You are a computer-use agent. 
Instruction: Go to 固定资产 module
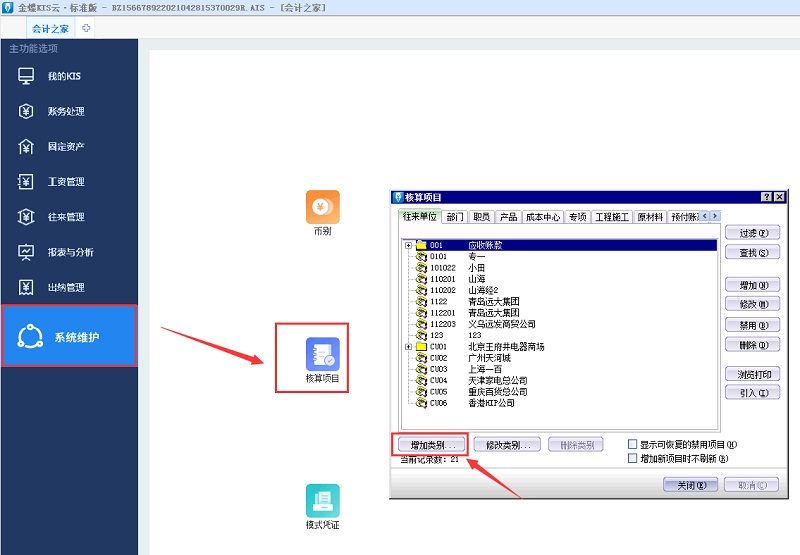[x=65, y=147]
